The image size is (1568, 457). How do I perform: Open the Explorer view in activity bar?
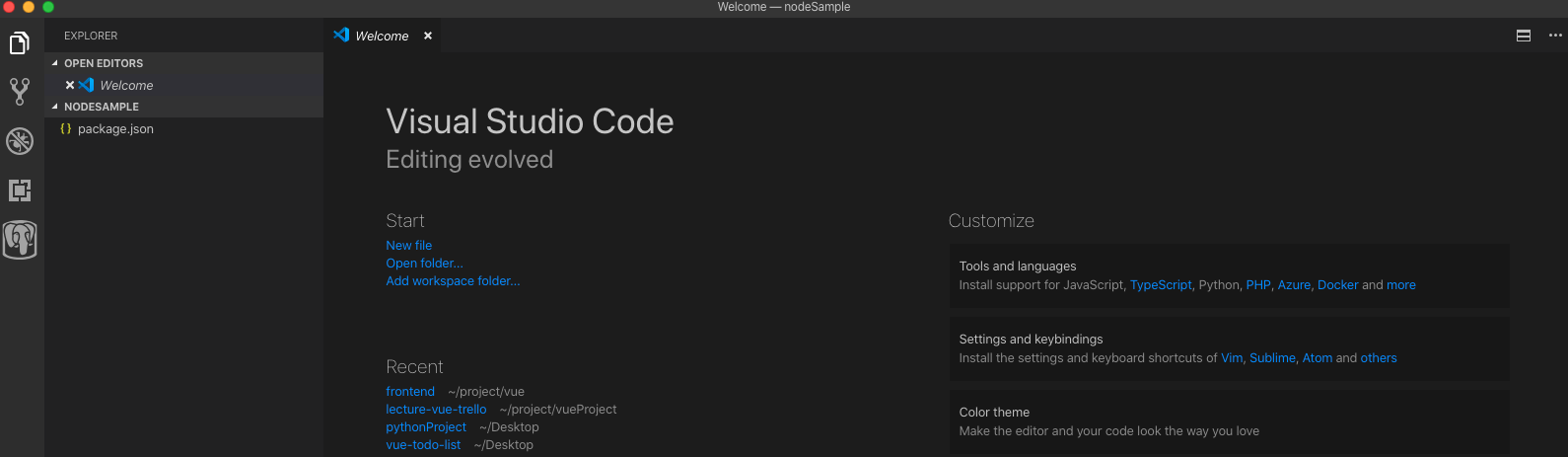tap(20, 43)
